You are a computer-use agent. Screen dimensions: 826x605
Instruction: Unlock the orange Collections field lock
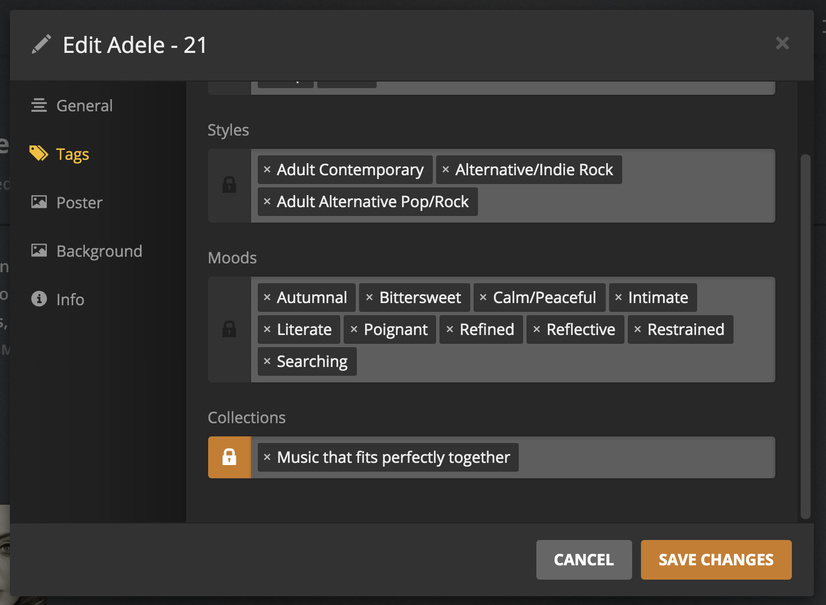(x=229, y=457)
